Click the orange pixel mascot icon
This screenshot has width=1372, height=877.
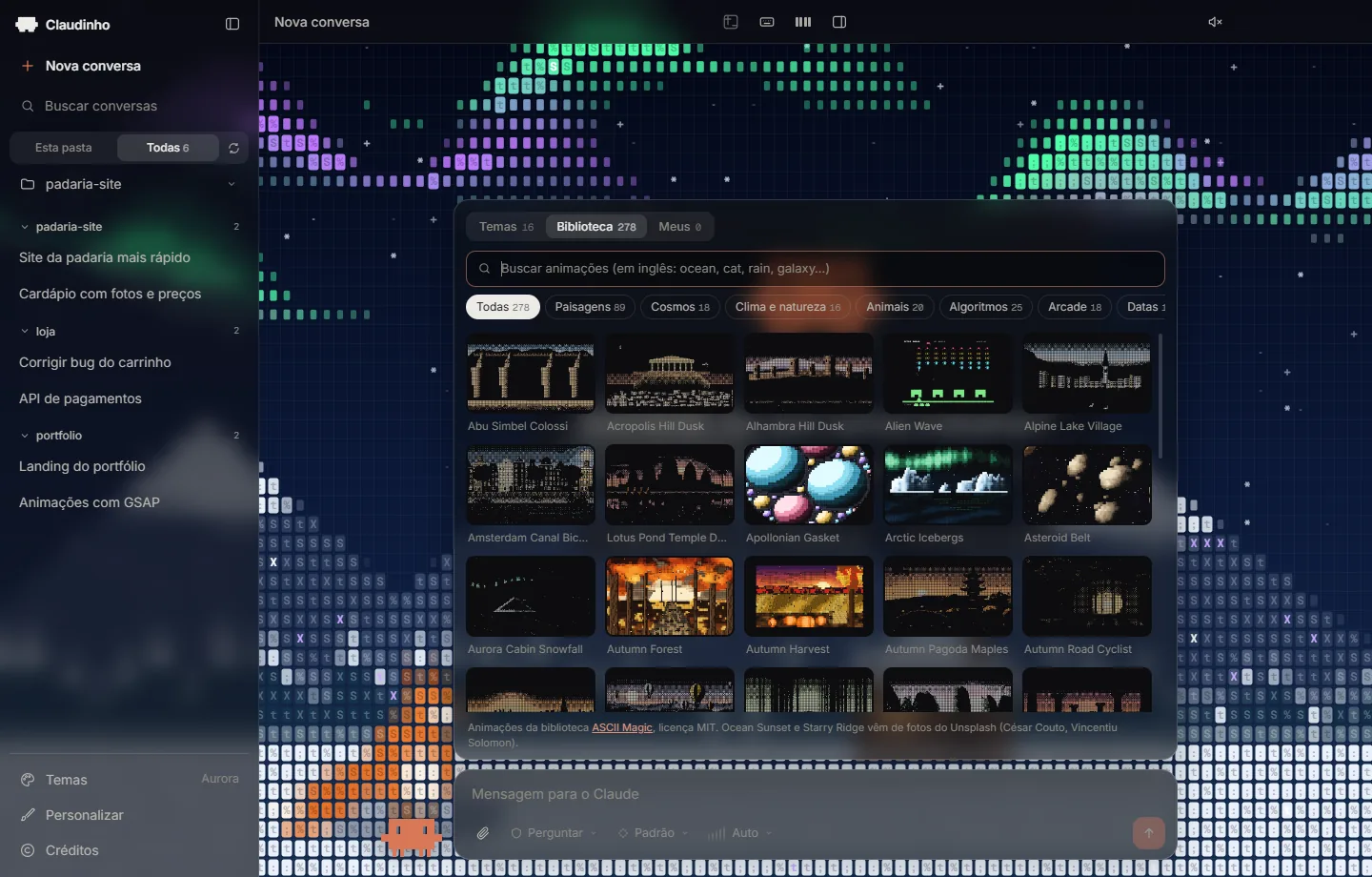412,836
